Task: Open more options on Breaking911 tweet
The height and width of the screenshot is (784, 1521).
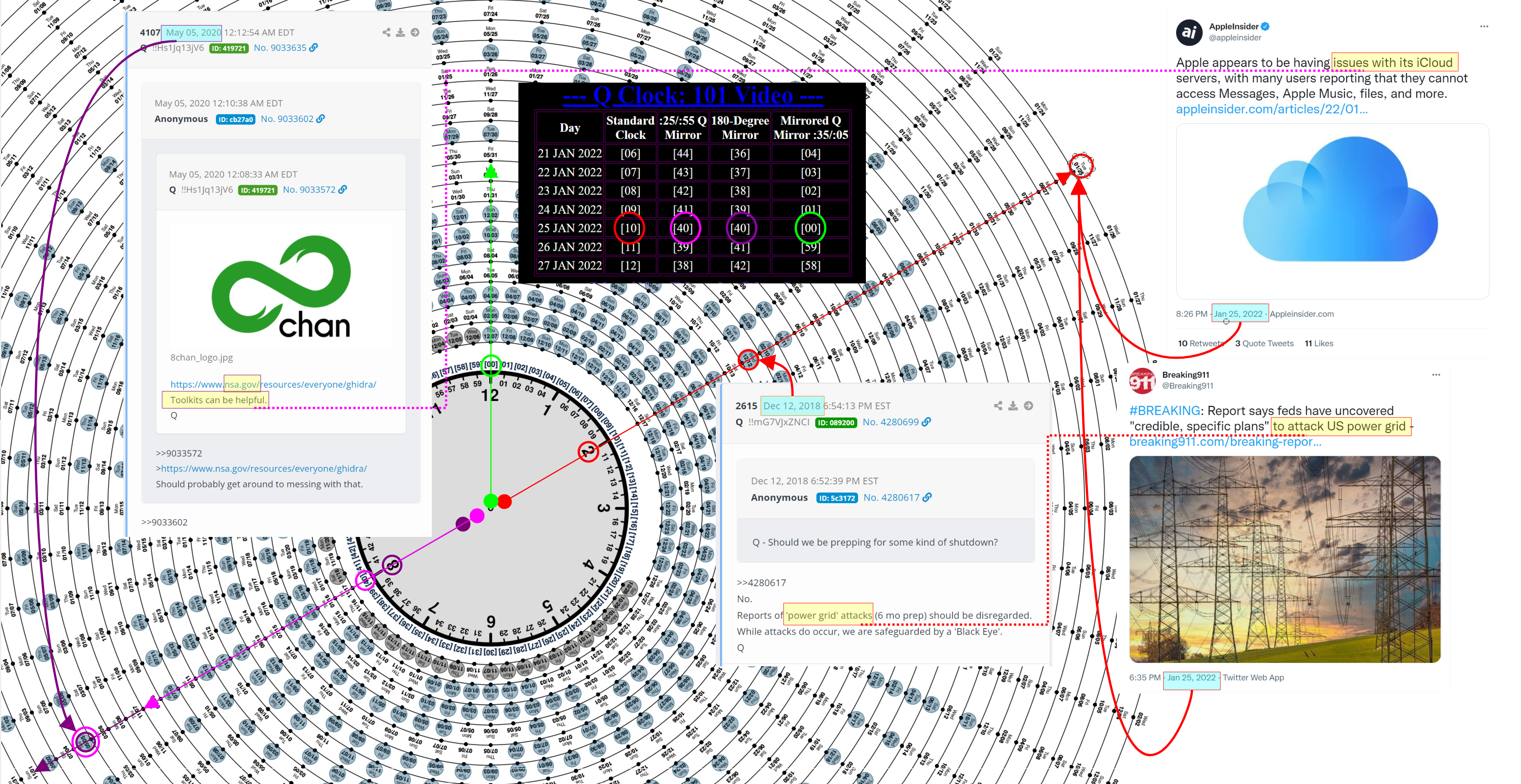Action: [x=1436, y=375]
